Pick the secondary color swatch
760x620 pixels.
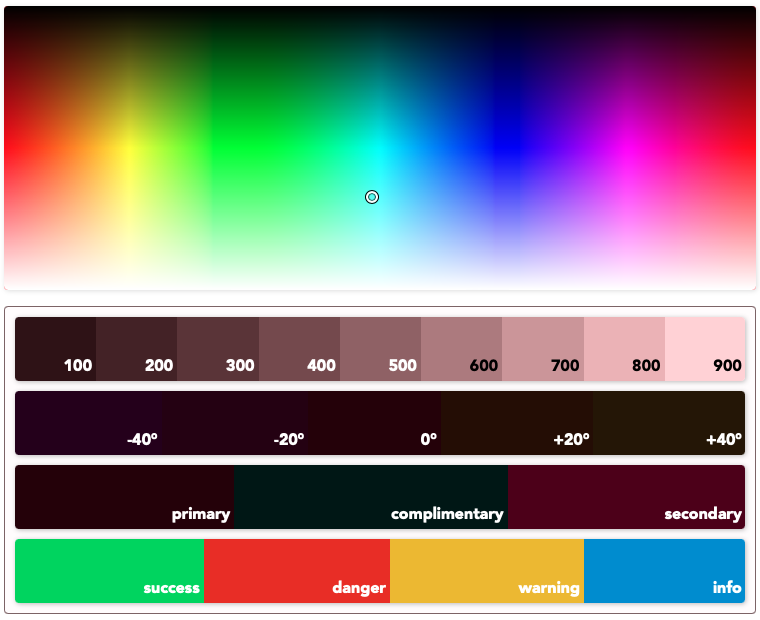click(x=626, y=497)
